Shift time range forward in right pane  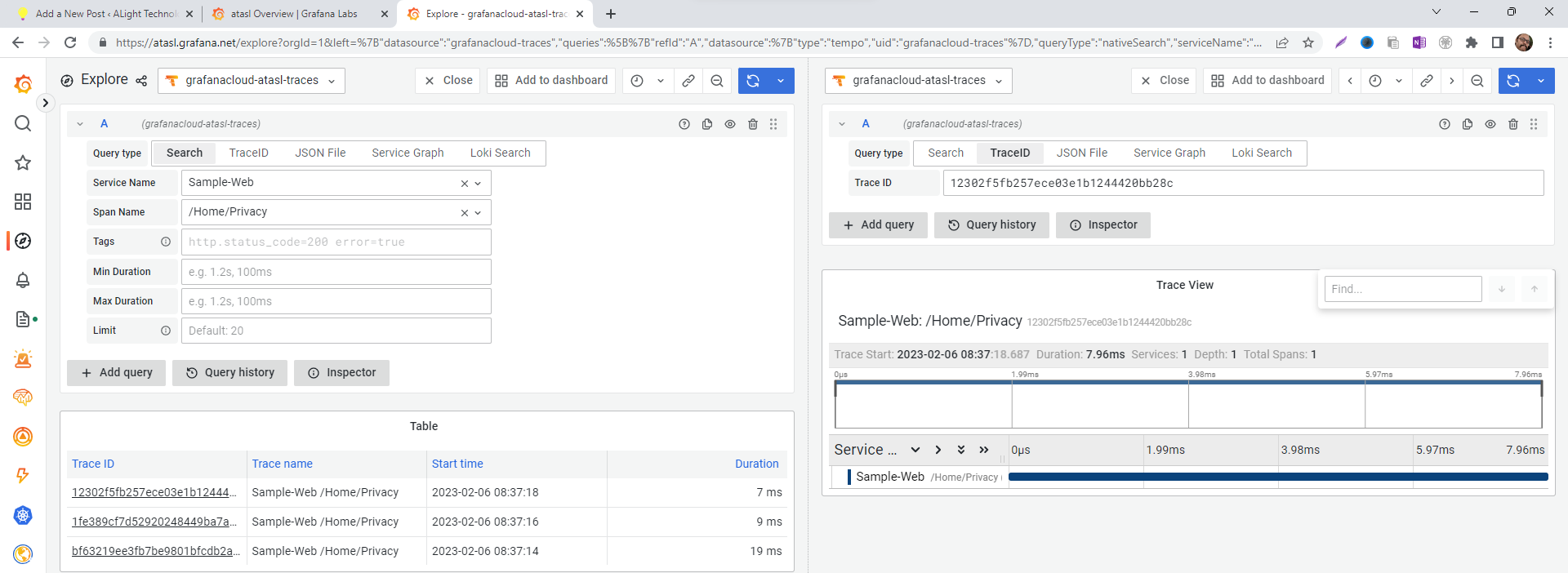(x=1451, y=81)
